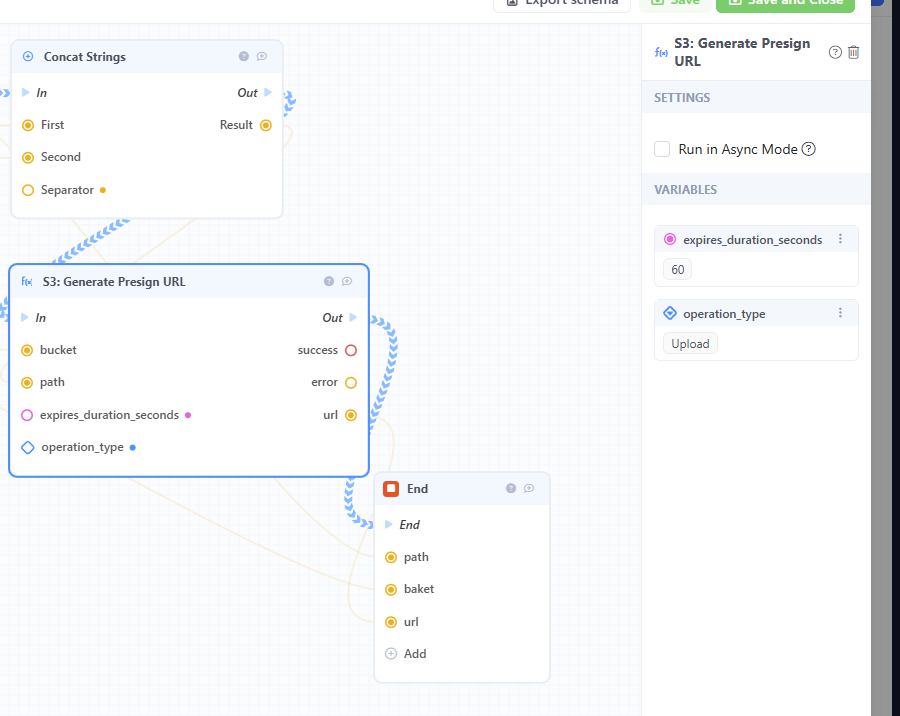This screenshot has width=900, height=716.
Task: Select the path input port on S3 node
Action: tap(27, 382)
